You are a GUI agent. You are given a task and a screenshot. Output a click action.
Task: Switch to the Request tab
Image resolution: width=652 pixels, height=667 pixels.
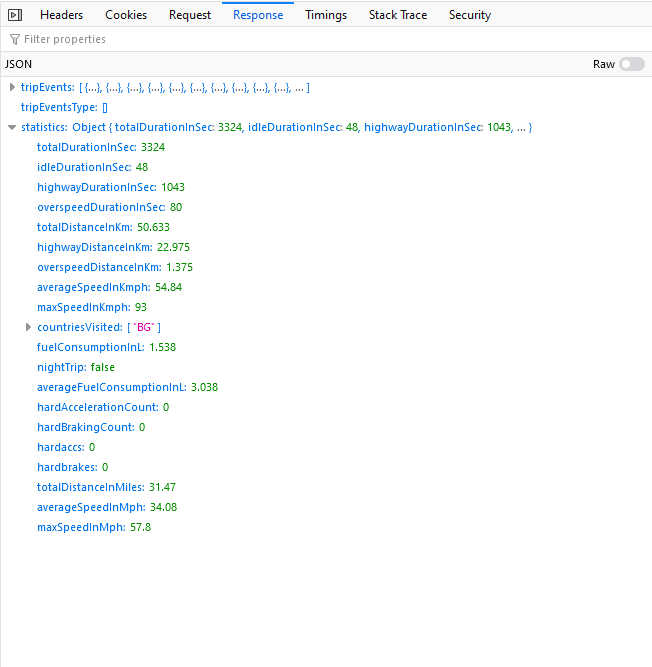[190, 15]
